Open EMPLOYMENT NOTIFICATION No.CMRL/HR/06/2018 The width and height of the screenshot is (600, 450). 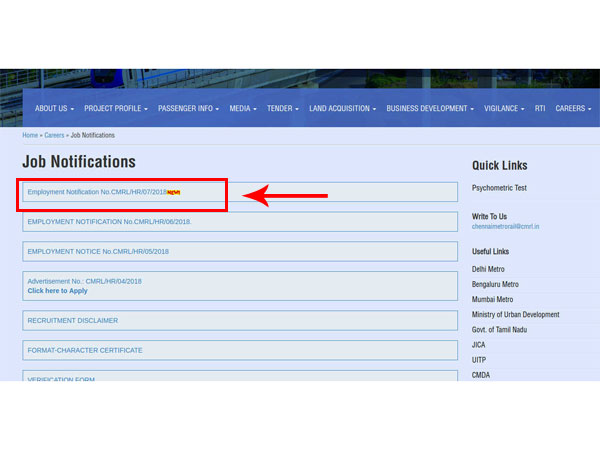coord(109,222)
